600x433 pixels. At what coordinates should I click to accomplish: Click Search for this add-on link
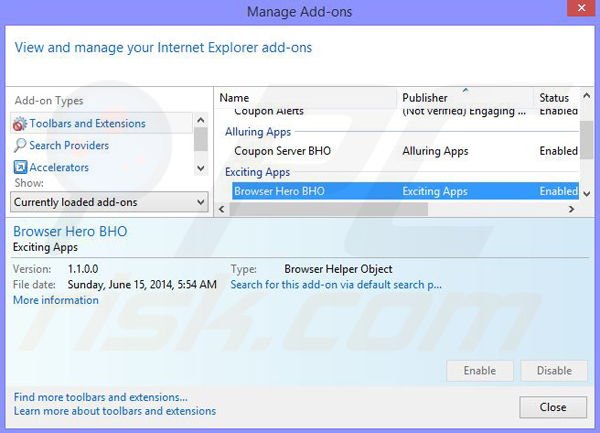tap(335, 285)
